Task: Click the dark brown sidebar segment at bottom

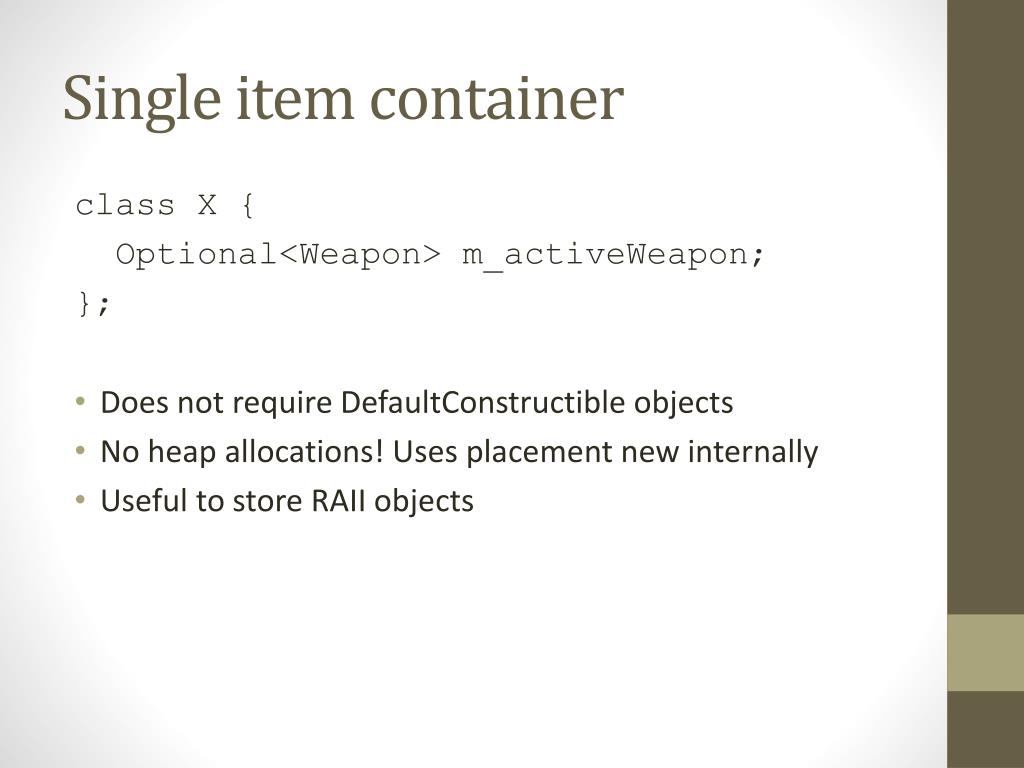Action: [x=985, y=729]
